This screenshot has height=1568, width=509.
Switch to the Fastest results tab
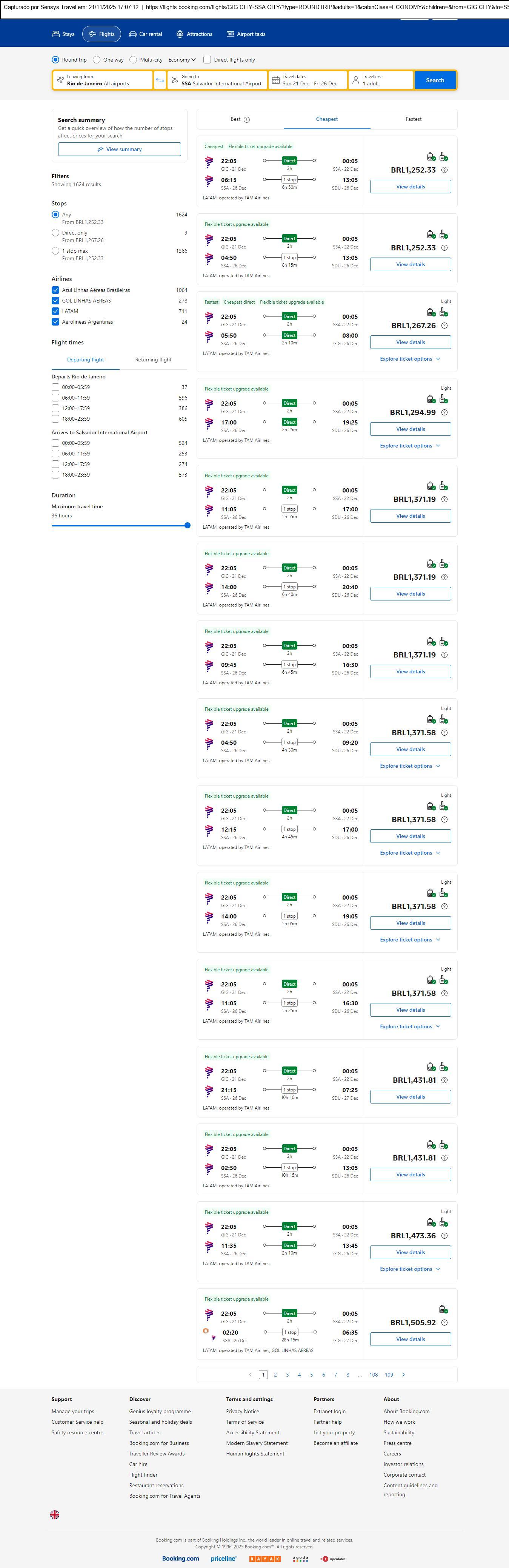coord(414,119)
